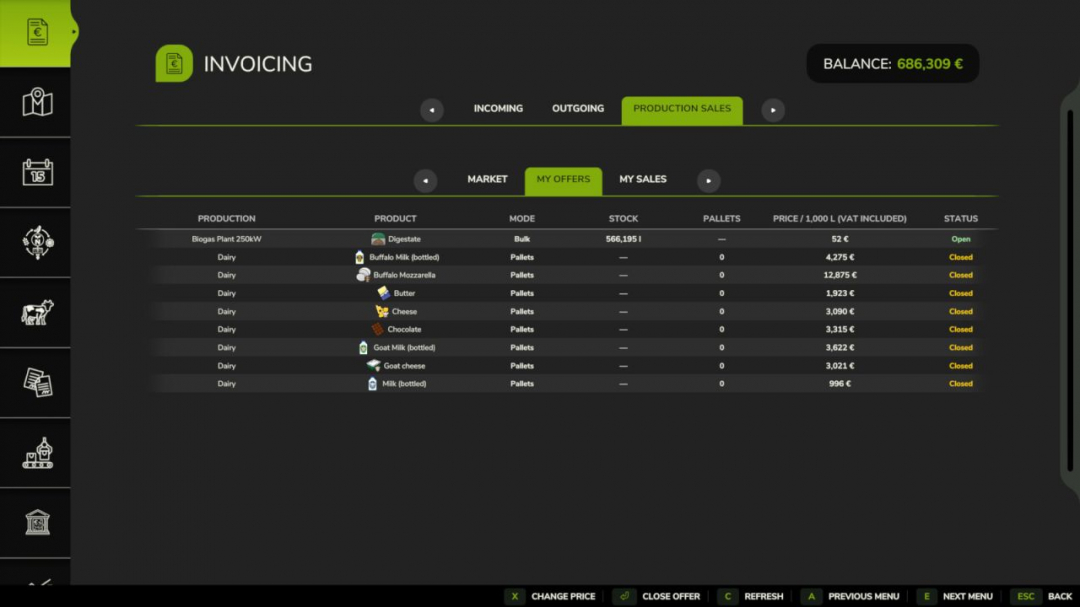Click the Buffalo Milk price 4,275 €
The width and height of the screenshot is (1080, 607).
click(840, 257)
